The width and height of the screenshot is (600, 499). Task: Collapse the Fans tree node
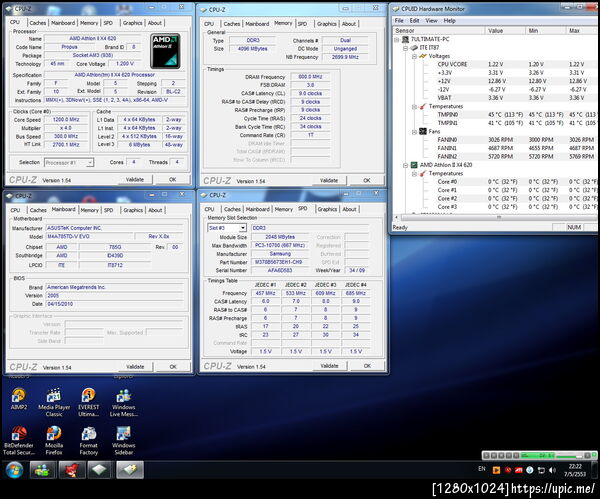pyautogui.click(x=414, y=132)
